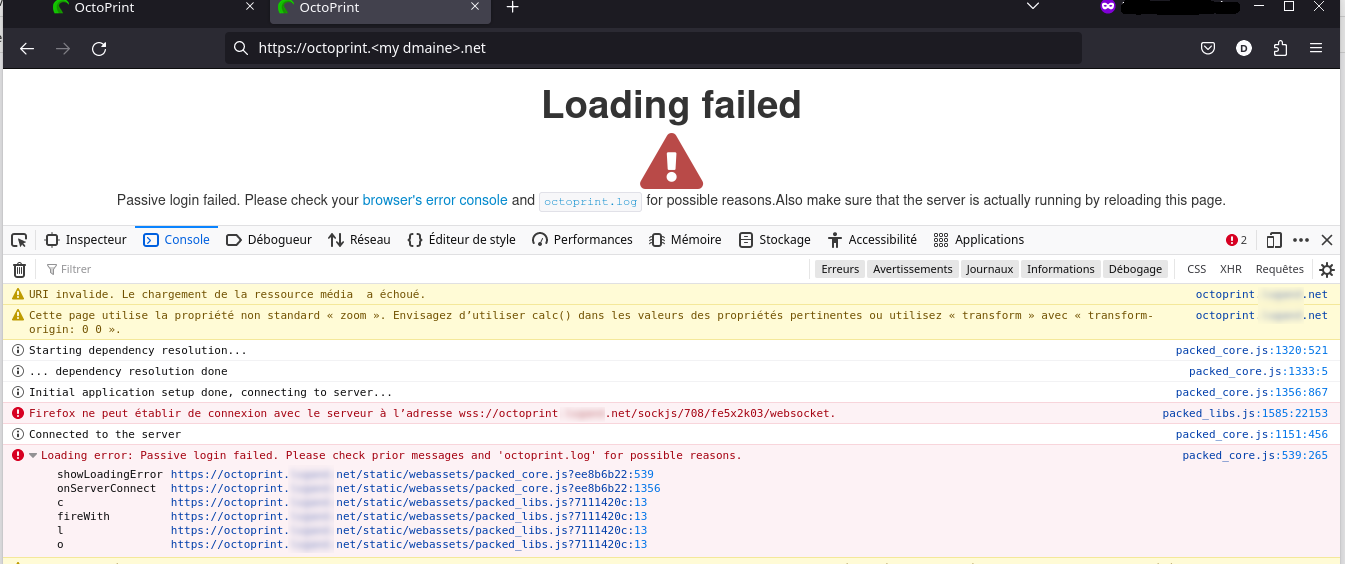This screenshot has width=1345, height=564.
Task: Open the Pocket save icon
Action: point(1208,48)
